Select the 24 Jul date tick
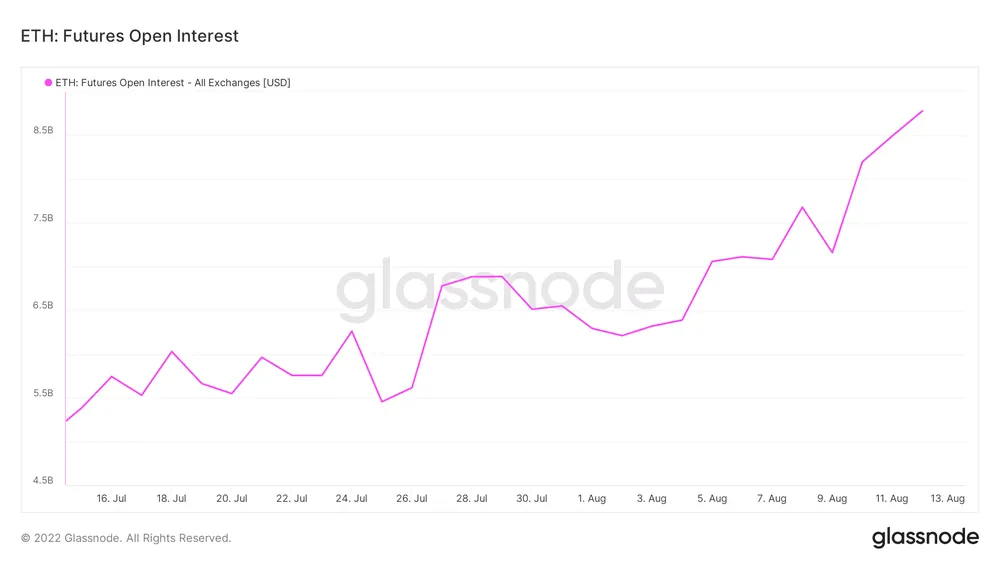The width and height of the screenshot is (1000, 563). click(351, 498)
